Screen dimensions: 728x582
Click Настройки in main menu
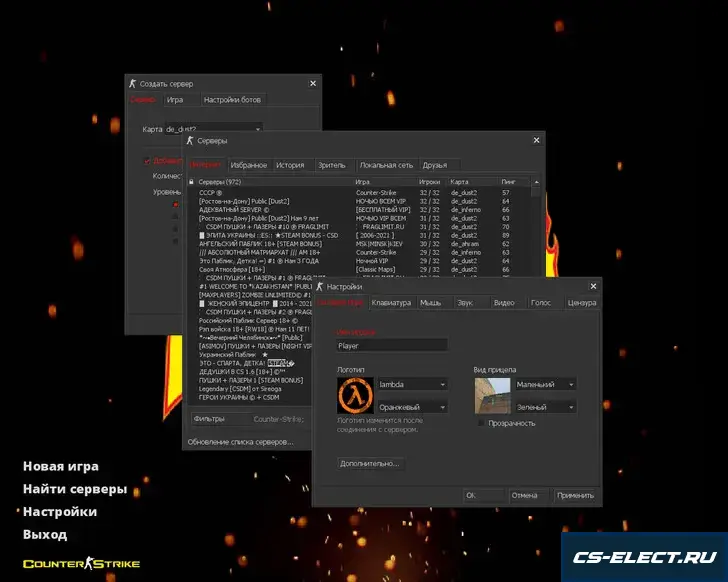point(60,512)
